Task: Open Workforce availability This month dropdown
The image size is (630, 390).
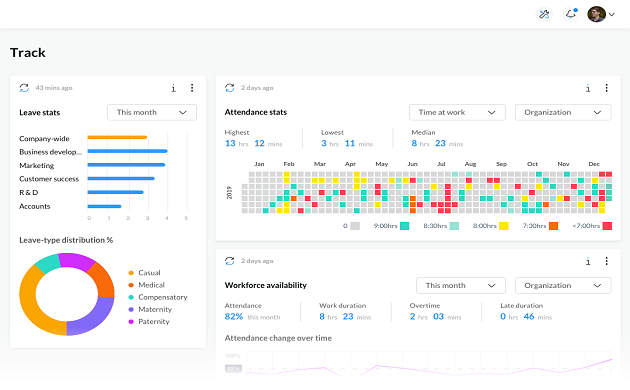Action: tap(460, 286)
